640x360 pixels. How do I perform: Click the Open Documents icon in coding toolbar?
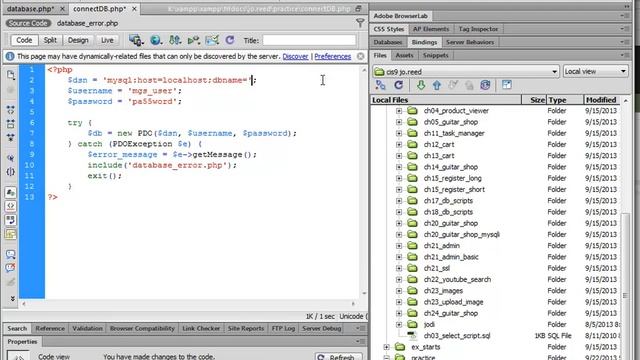tap(11, 75)
